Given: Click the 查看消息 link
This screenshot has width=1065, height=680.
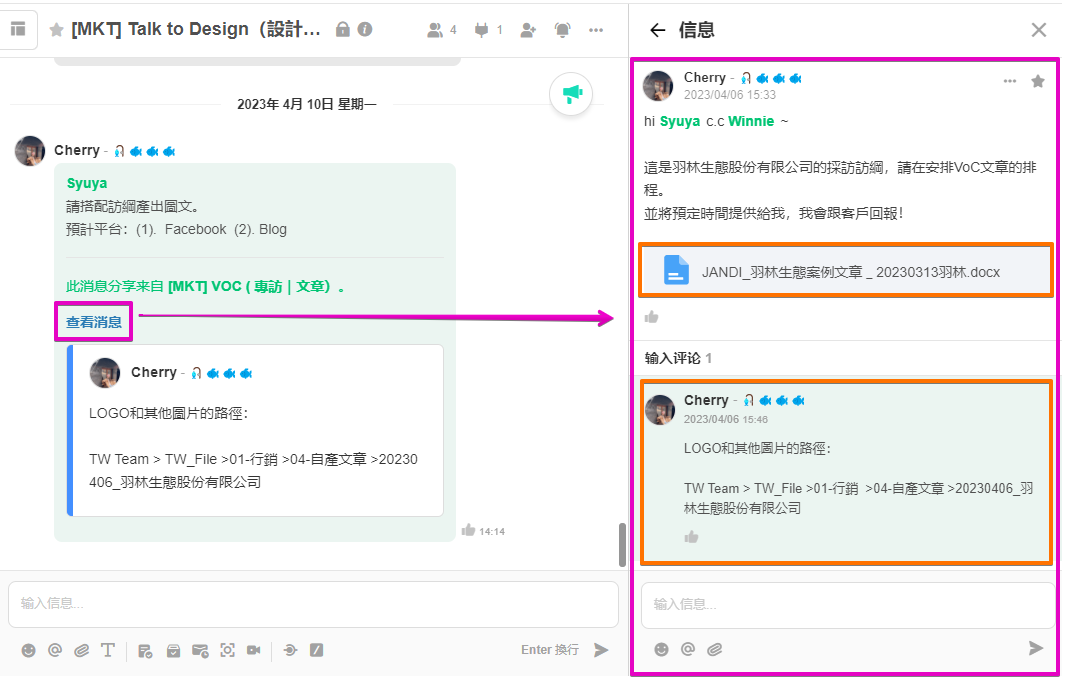Looking at the screenshot, I should 94,322.
